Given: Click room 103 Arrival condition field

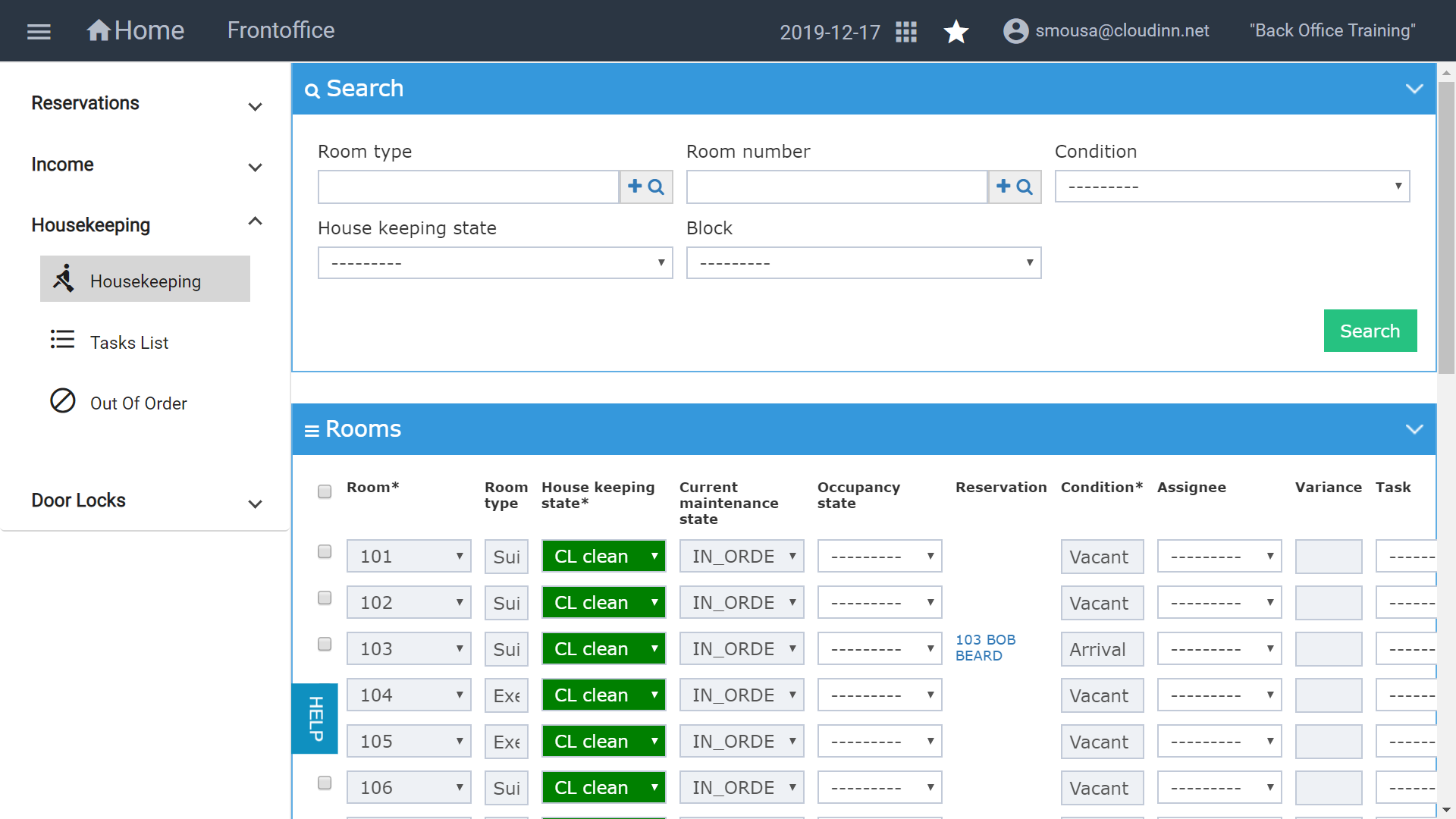Looking at the screenshot, I should click(1102, 649).
